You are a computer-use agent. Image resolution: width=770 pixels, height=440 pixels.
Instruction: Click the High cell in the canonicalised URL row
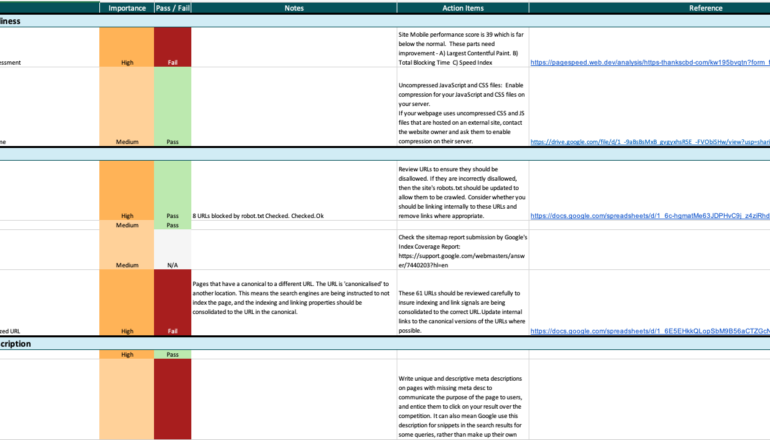click(127, 303)
